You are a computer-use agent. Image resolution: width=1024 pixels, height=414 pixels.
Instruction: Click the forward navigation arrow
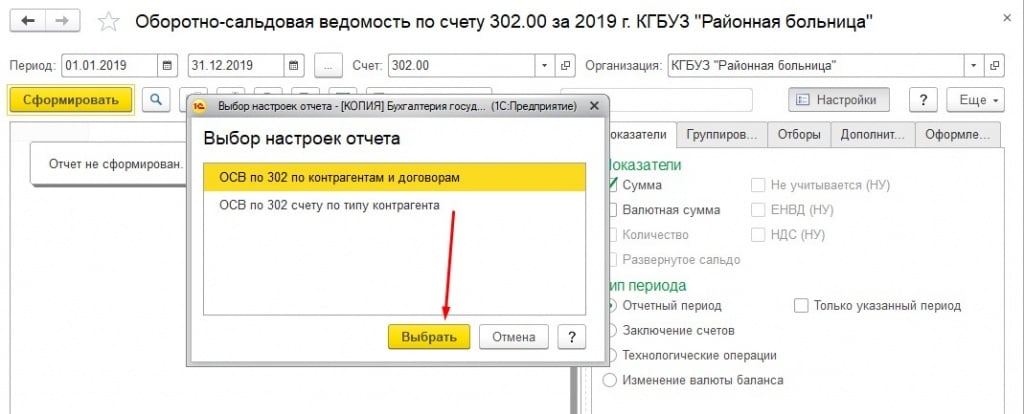[x=62, y=21]
